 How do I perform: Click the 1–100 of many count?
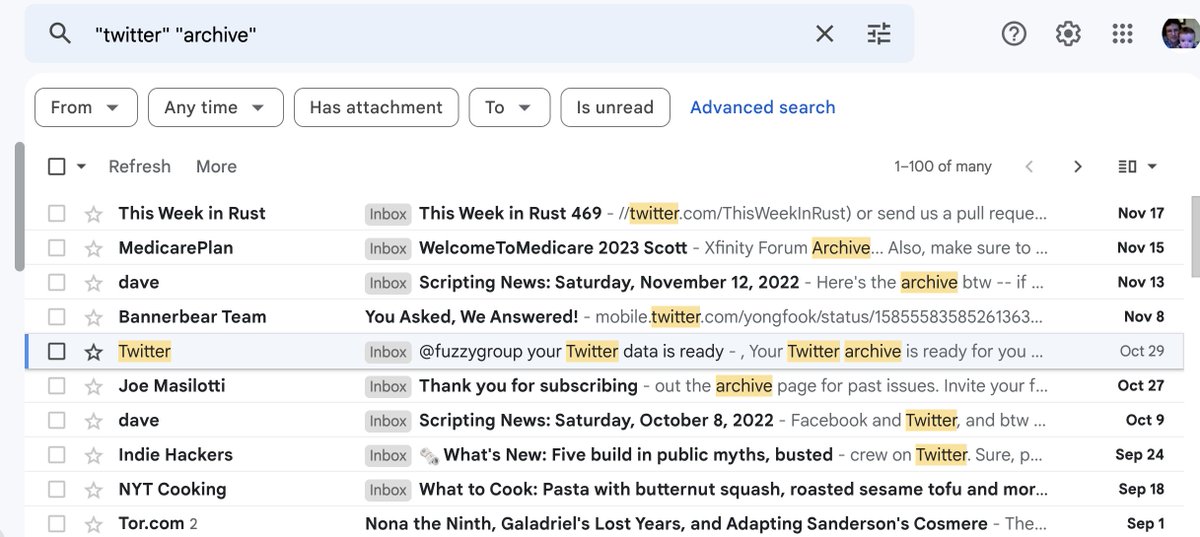tap(943, 167)
